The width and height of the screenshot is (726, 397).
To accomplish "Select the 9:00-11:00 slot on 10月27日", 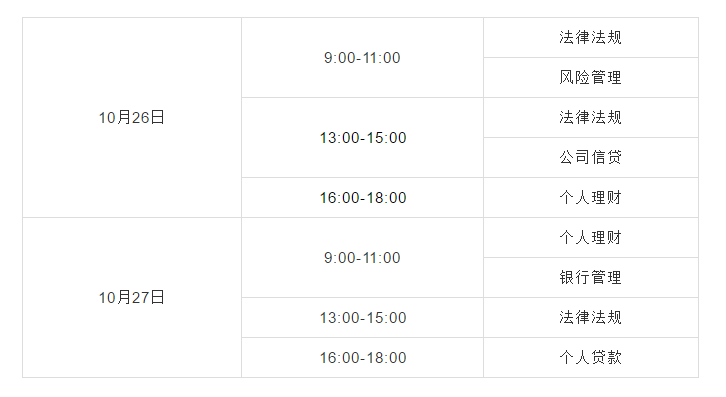I will [x=362, y=258].
